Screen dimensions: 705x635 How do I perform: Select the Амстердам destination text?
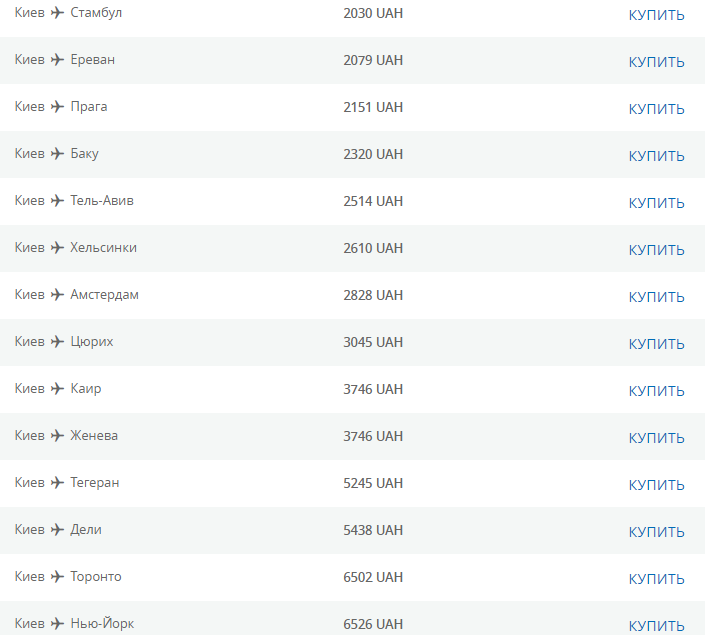[104, 295]
